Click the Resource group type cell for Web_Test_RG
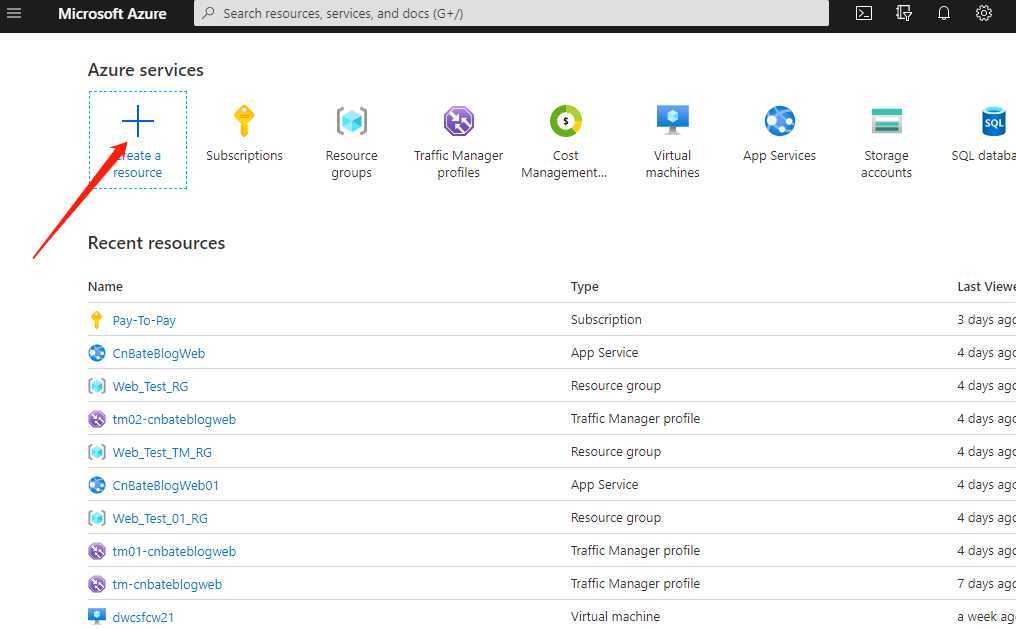Viewport: 1016px width, 630px height. coord(616,386)
